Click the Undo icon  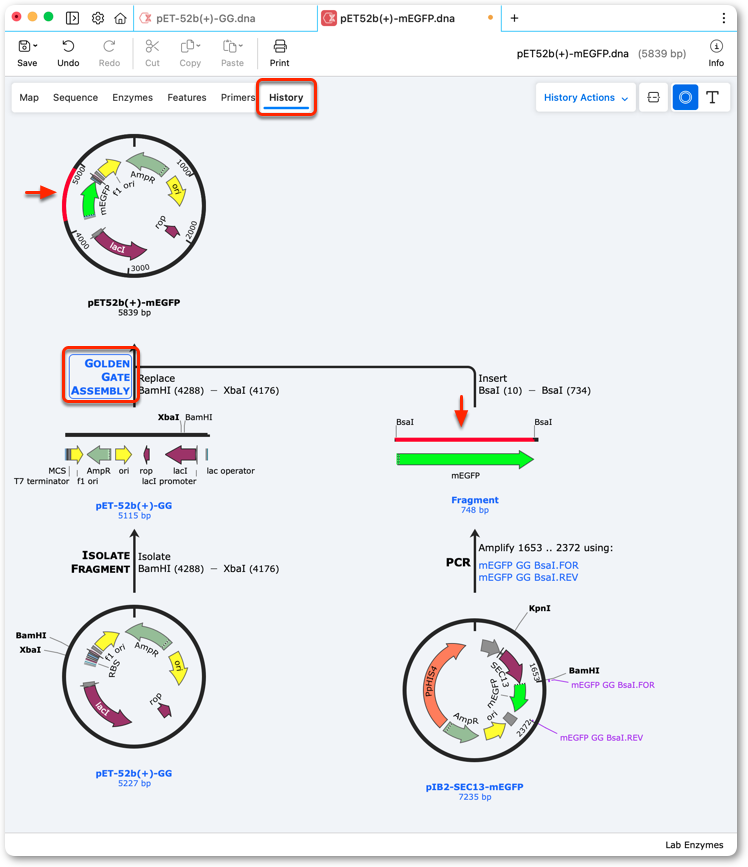click(68, 46)
